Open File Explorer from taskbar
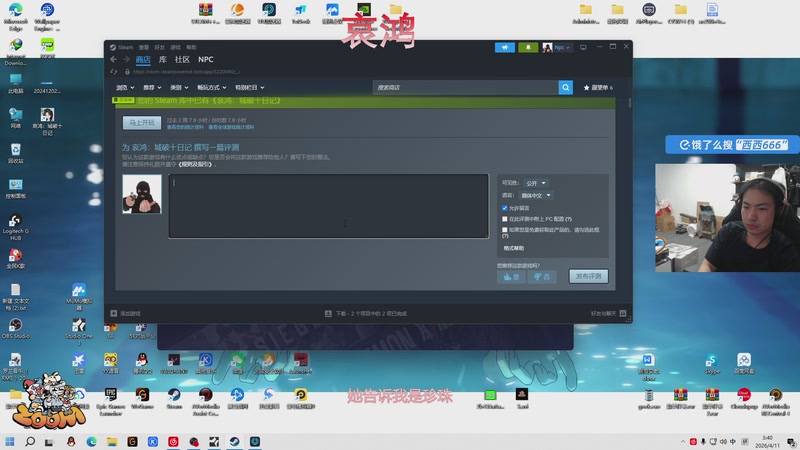The image size is (800, 450). tap(112, 441)
